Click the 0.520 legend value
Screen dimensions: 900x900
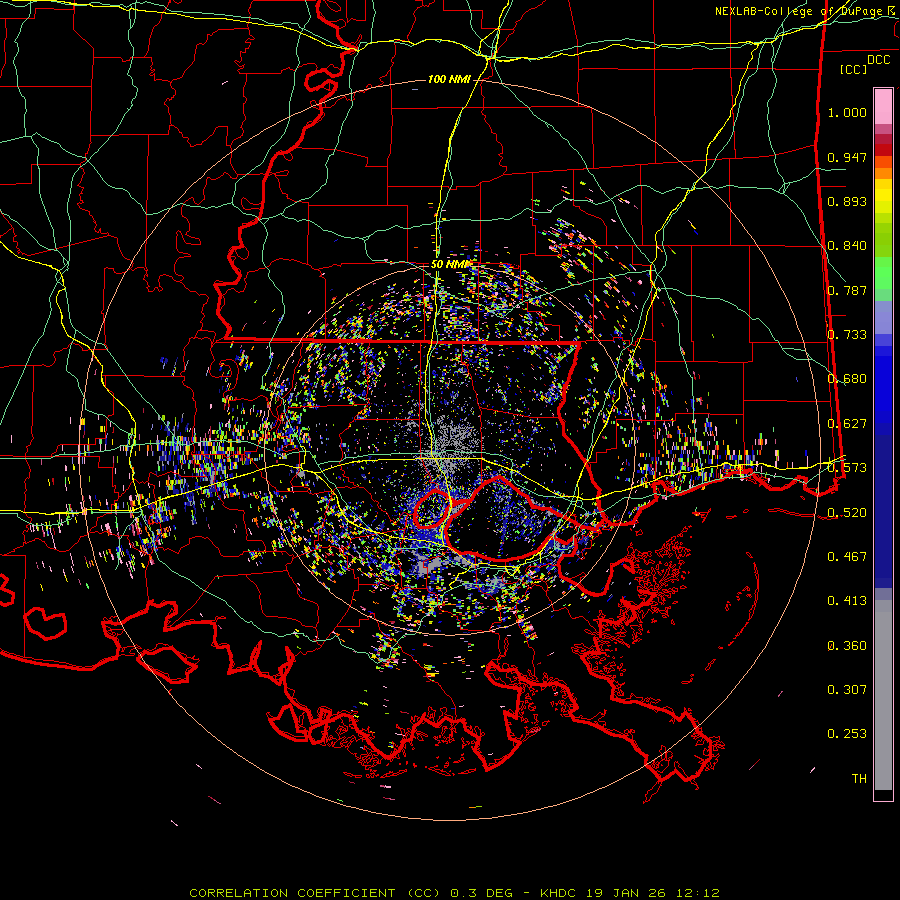(x=847, y=513)
